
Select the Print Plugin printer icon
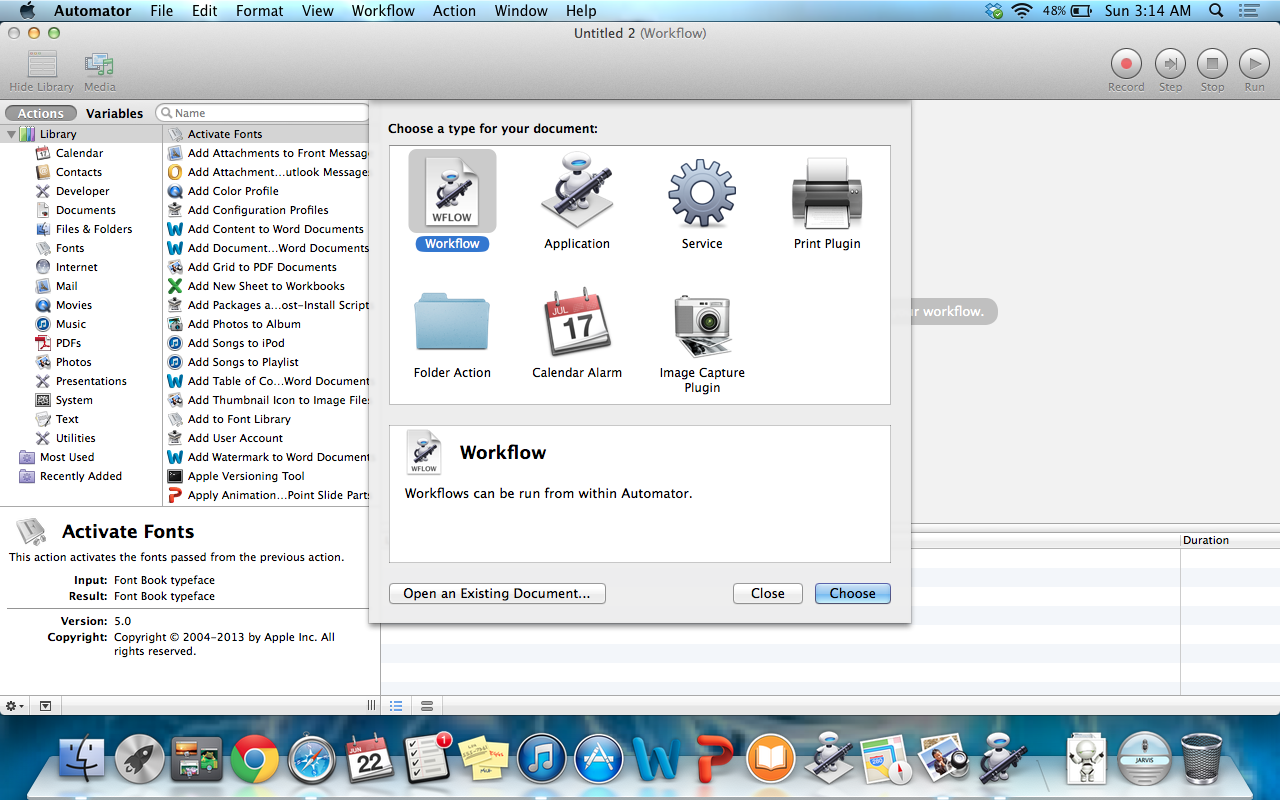click(827, 195)
